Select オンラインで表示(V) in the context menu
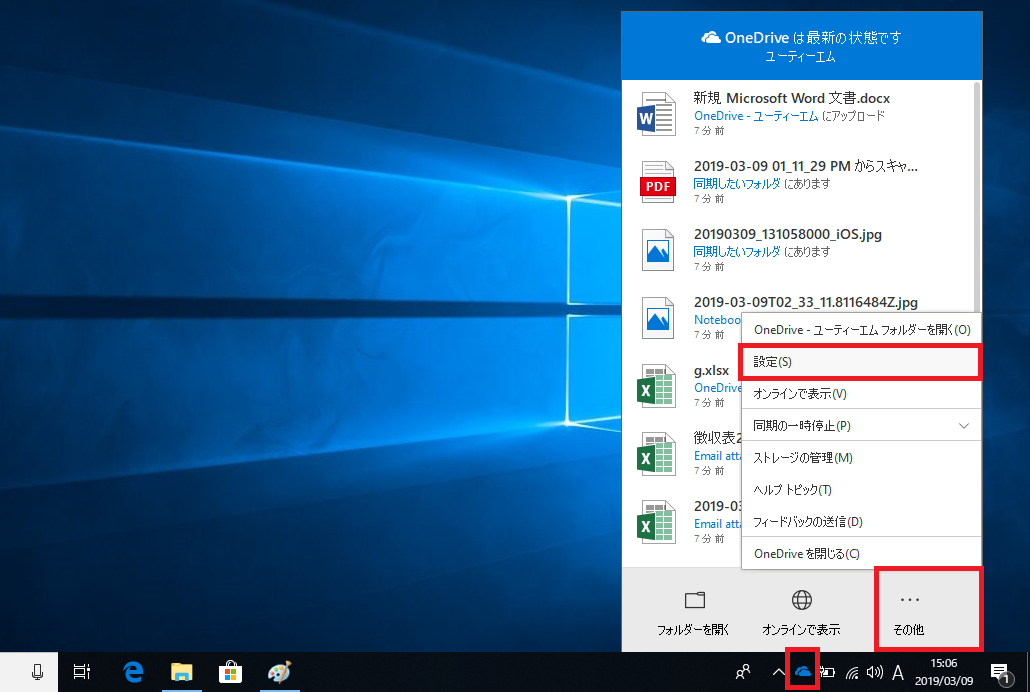 click(861, 394)
